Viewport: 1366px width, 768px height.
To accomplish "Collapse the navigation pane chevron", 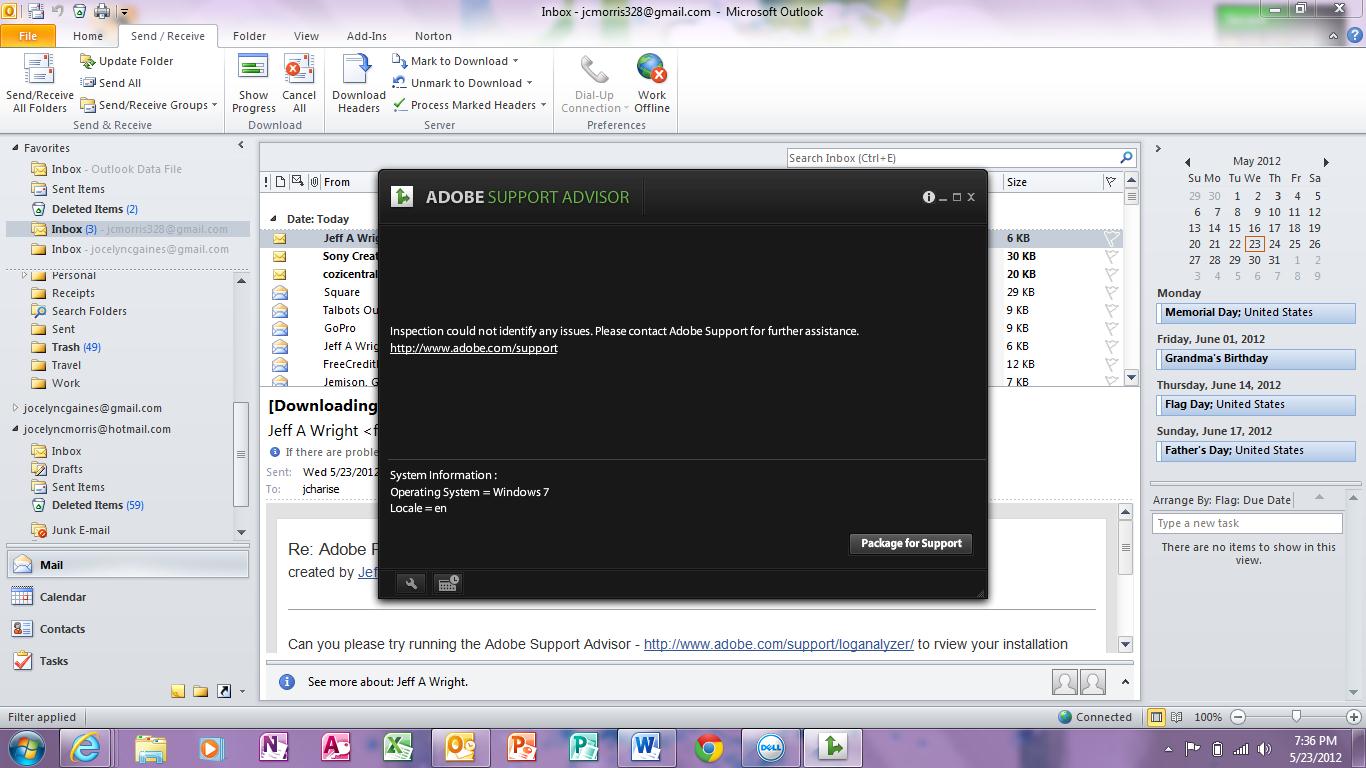I will point(240,146).
